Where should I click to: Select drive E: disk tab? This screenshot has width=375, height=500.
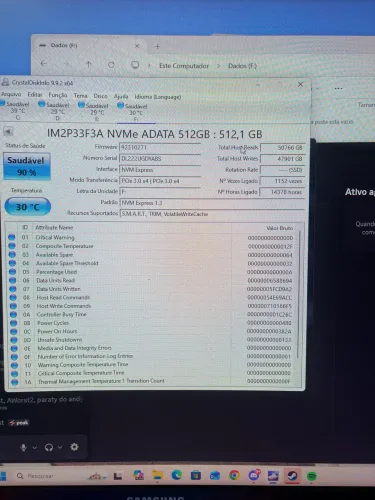point(94,112)
